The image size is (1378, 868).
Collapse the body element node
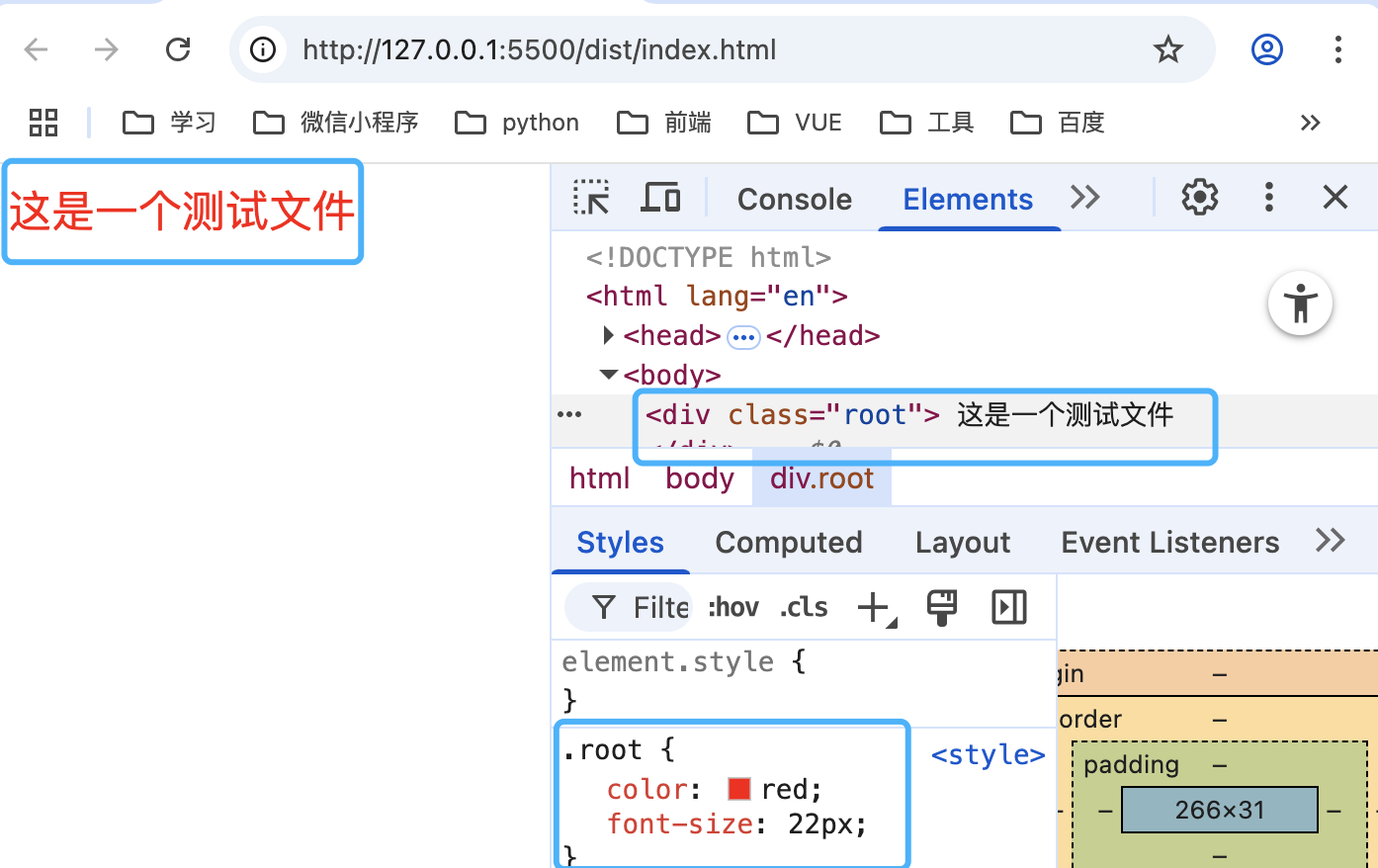(x=608, y=375)
